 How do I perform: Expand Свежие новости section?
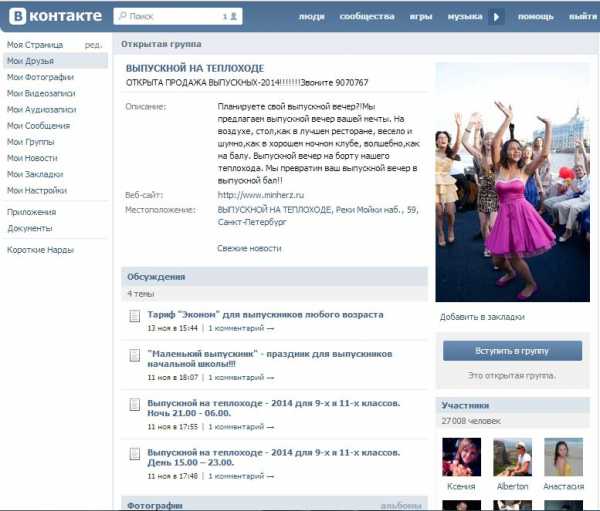click(x=249, y=248)
